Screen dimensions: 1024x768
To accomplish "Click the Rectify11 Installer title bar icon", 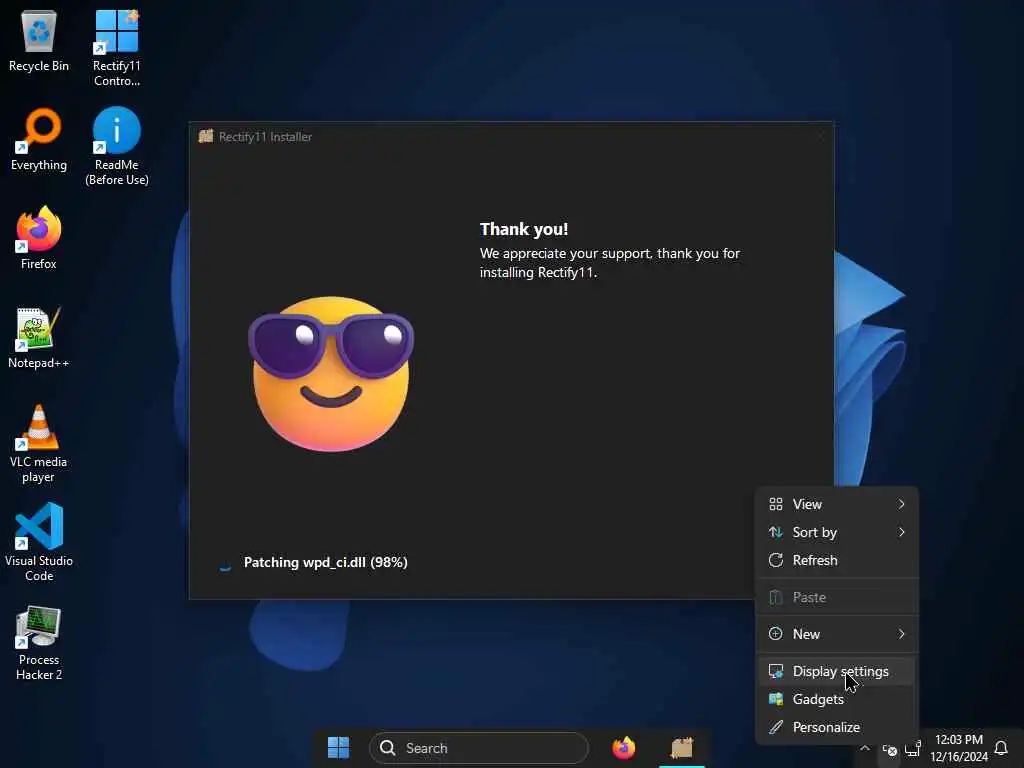I will [x=206, y=136].
